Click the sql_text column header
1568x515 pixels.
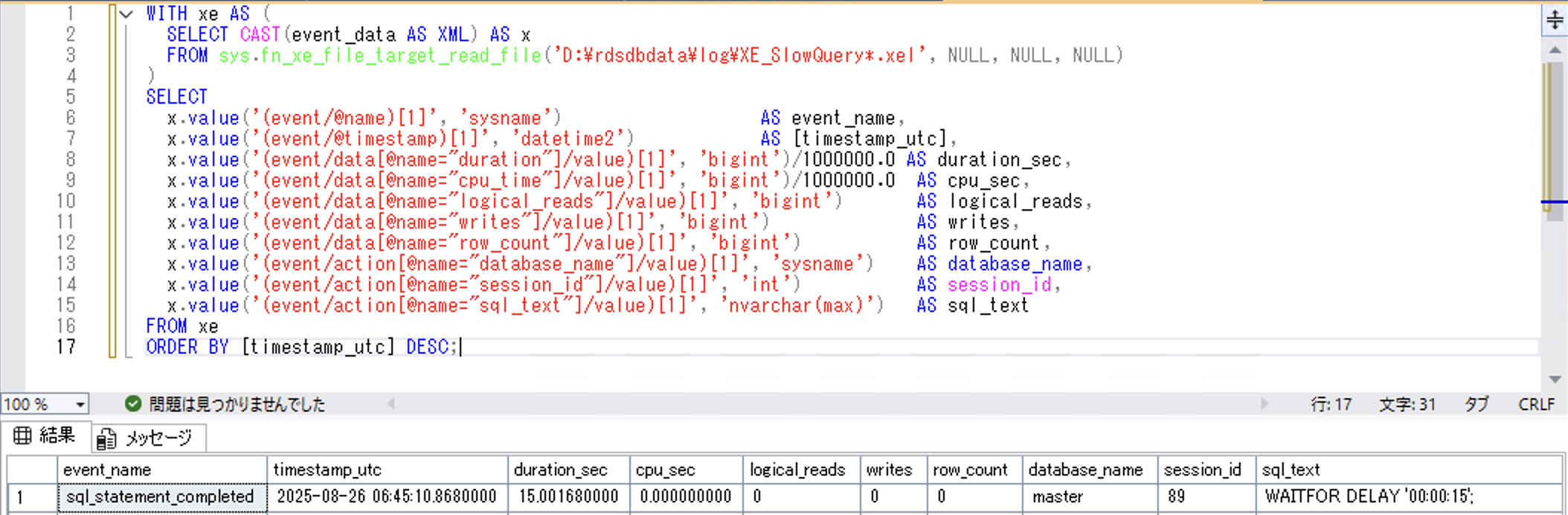pyautogui.click(x=1409, y=470)
